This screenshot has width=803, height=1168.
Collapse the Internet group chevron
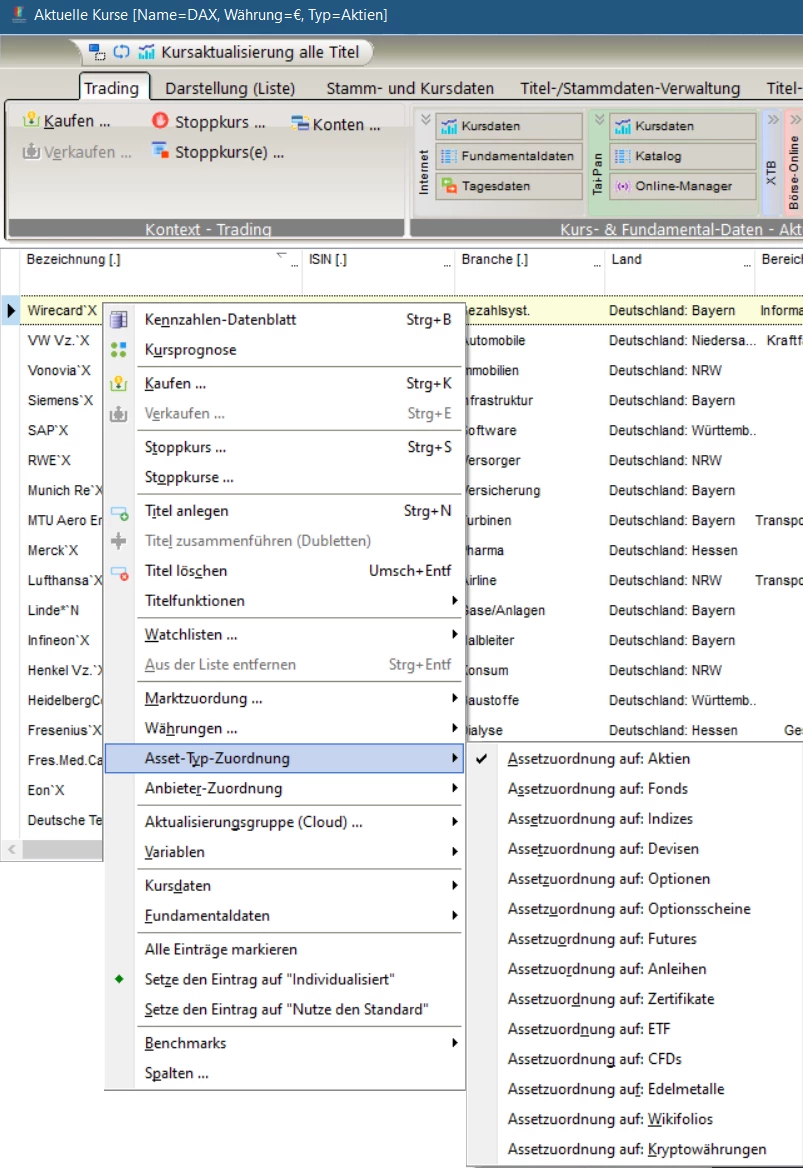click(425, 119)
